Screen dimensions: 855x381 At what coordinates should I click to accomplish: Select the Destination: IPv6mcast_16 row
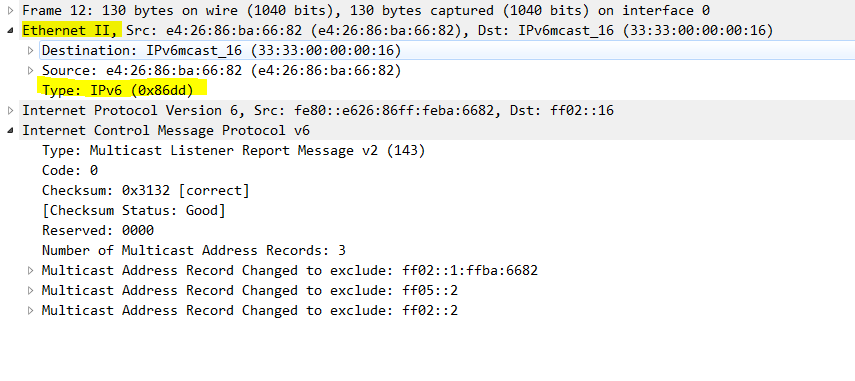tap(221, 51)
